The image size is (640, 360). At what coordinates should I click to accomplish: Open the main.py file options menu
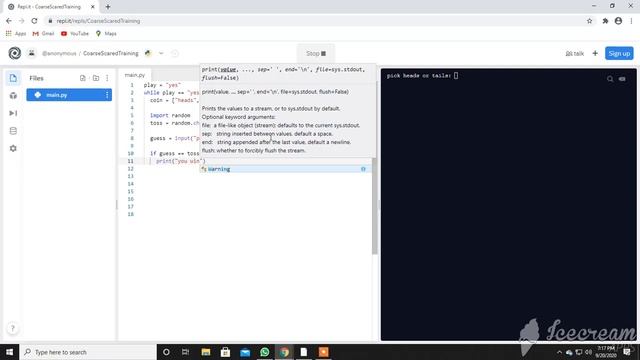[107, 95]
